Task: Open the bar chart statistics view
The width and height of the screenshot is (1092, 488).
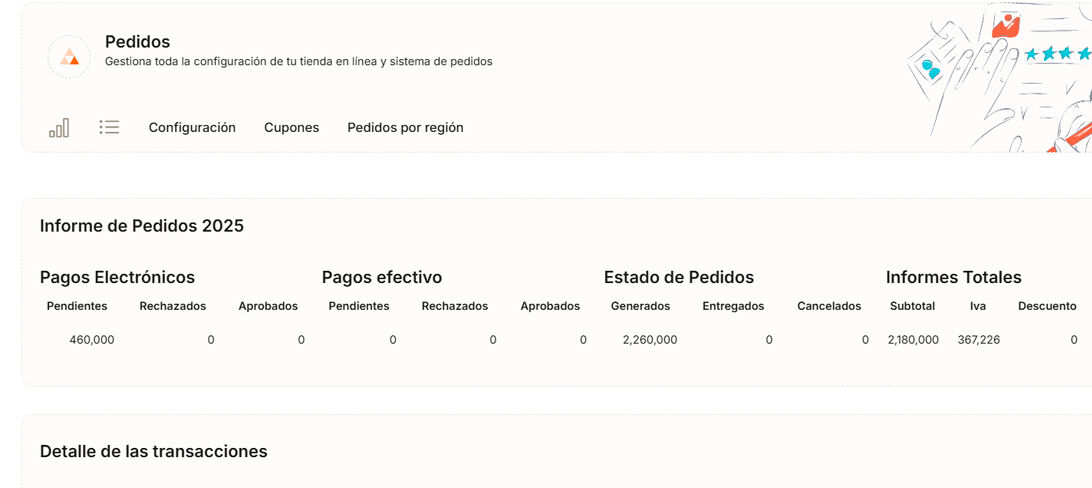Action: pyautogui.click(x=59, y=128)
